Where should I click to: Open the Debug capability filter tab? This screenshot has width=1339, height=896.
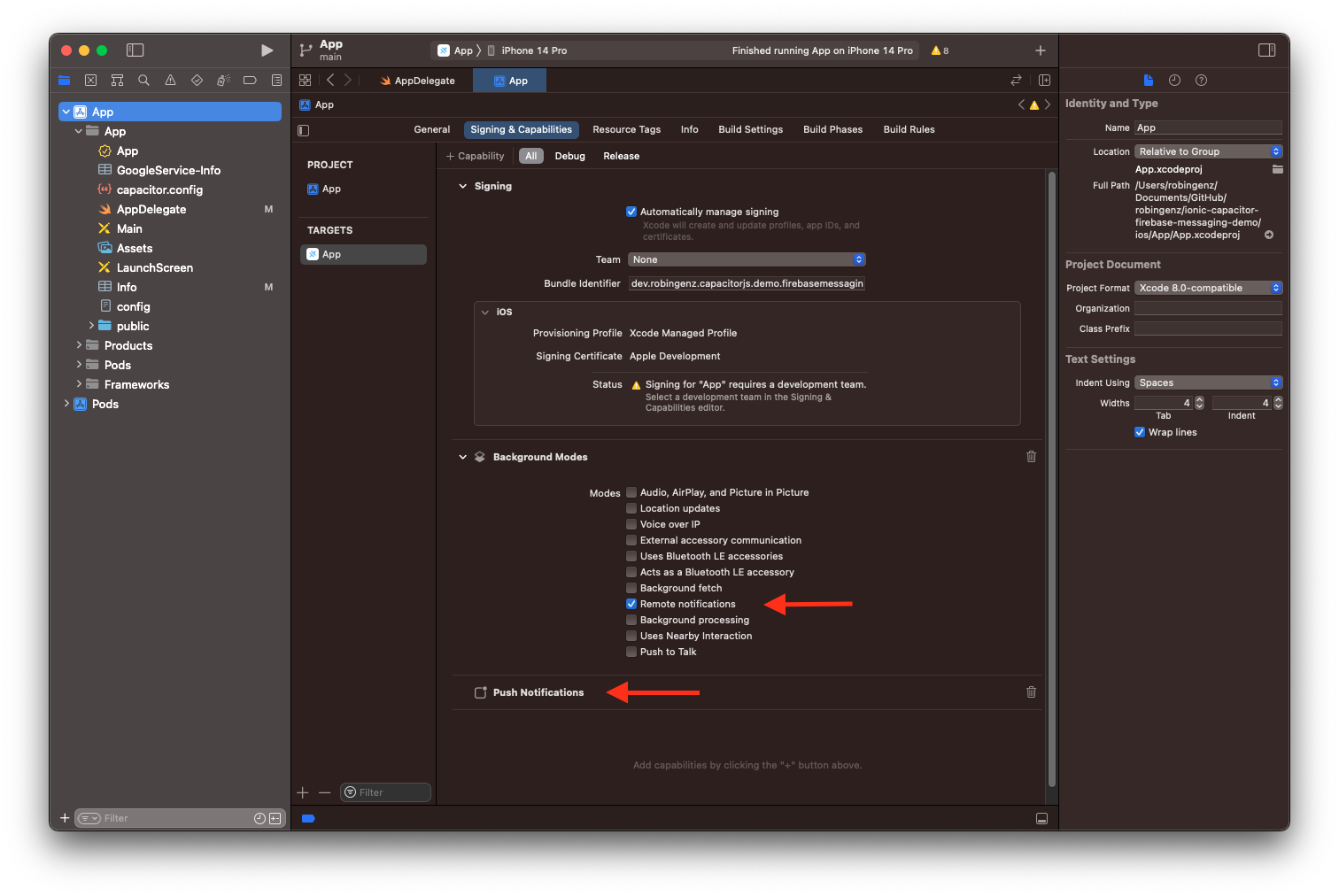pos(569,156)
